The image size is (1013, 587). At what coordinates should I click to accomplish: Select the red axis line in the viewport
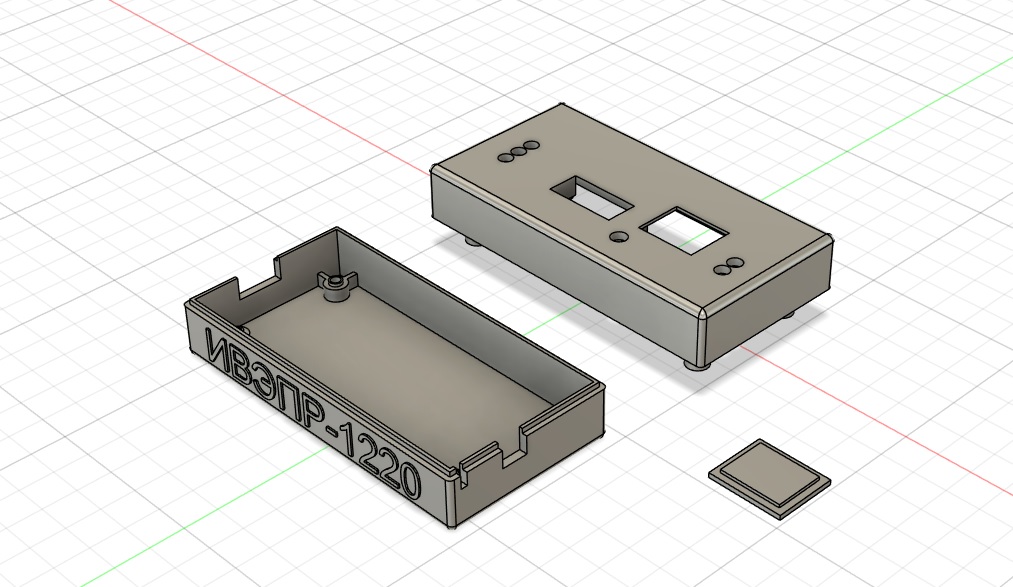coord(250,82)
